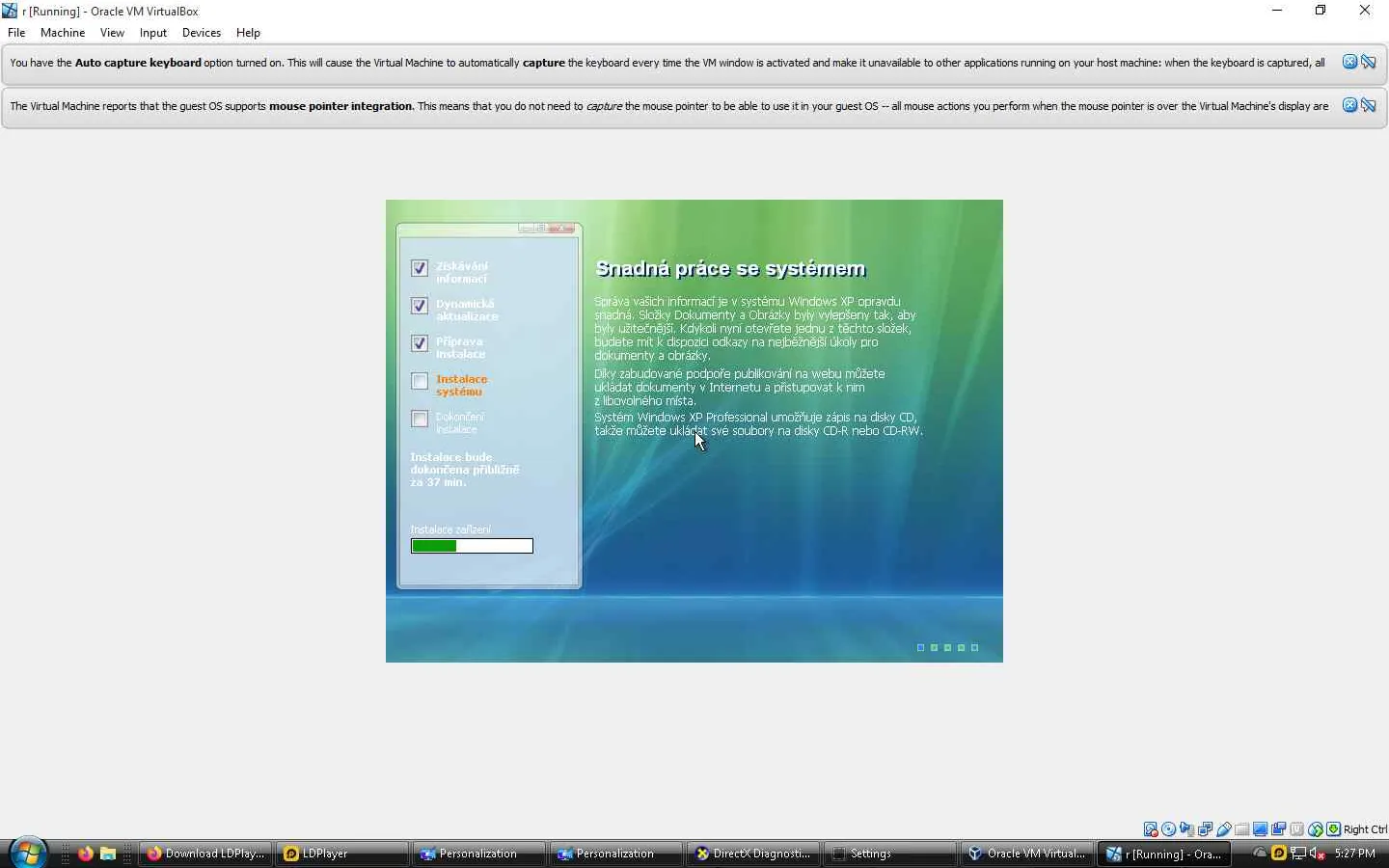Click the OneDrive cloud tray icon
The width and height of the screenshot is (1389, 868).
coord(1260,853)
